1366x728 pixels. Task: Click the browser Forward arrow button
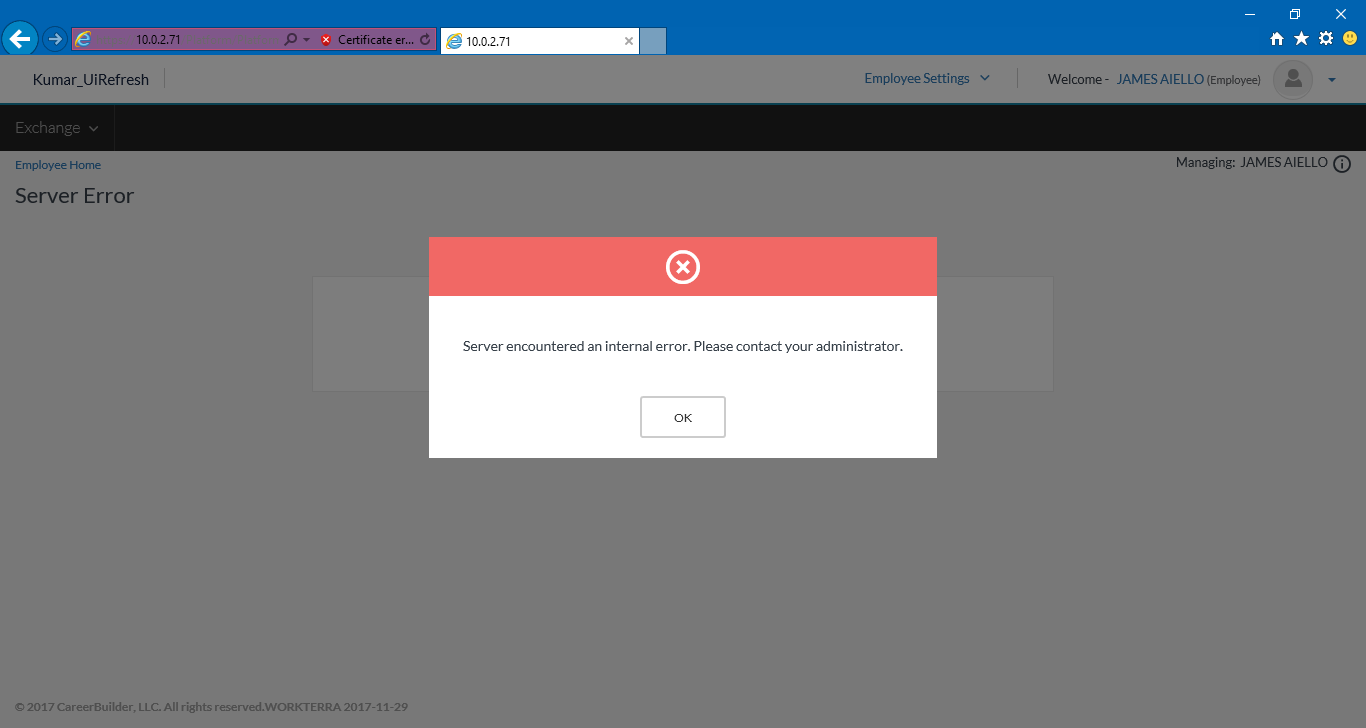click(55, 40)
